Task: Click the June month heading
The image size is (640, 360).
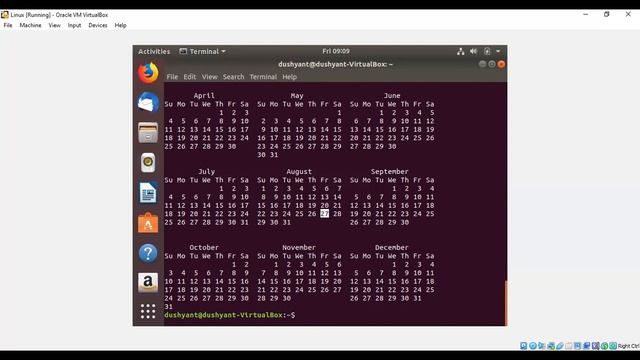Action: pos(392,96)
